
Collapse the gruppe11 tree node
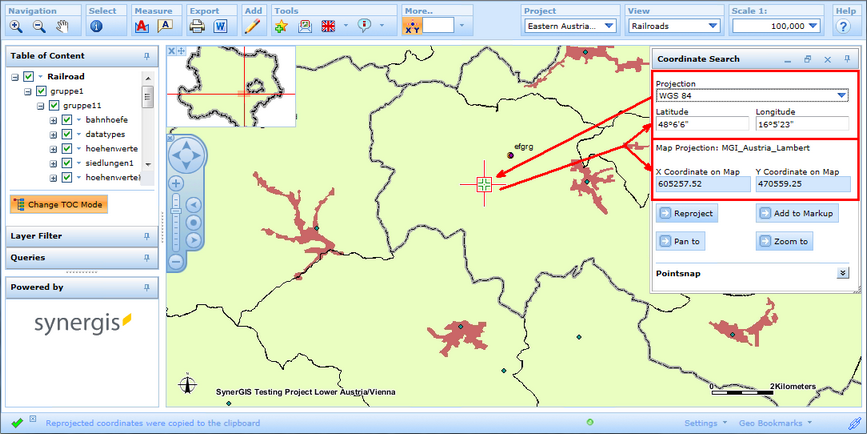pos(40,106)
